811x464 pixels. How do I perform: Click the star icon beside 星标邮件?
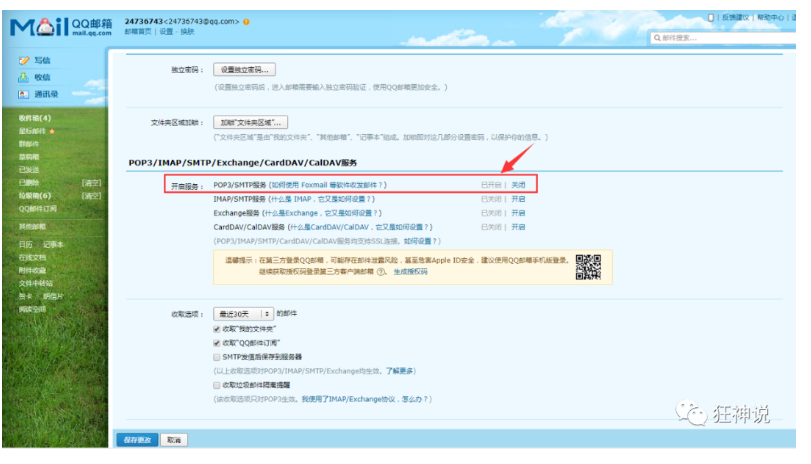tap(52, 131)
